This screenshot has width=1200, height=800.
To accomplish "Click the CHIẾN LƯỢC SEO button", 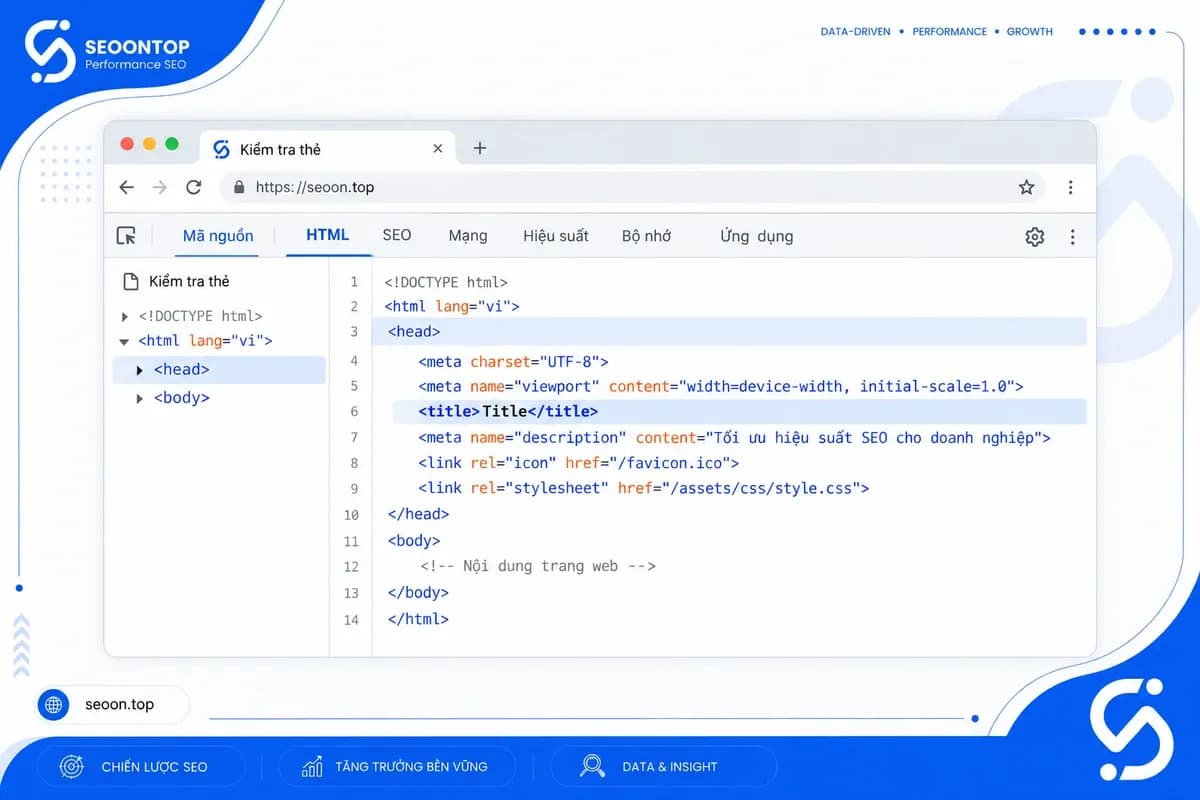I will click(x=140, y=767).
